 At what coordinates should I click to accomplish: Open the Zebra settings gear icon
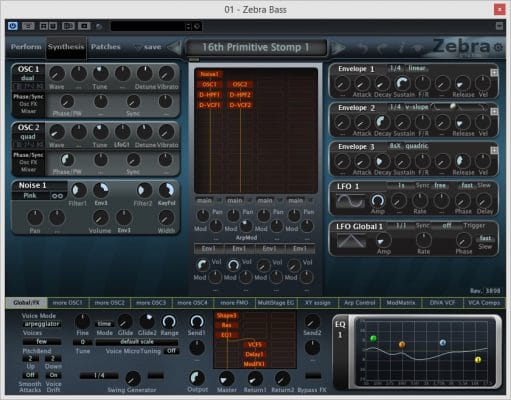pyautogui.click(x=498, y=48)
